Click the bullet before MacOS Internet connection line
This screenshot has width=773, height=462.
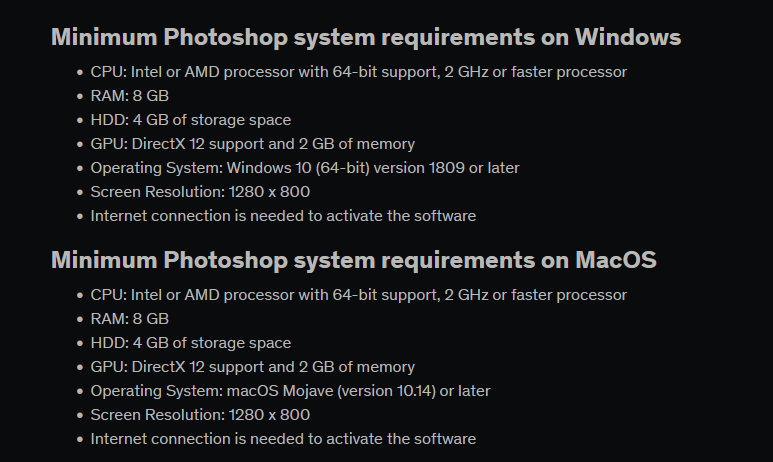point(79,439)
